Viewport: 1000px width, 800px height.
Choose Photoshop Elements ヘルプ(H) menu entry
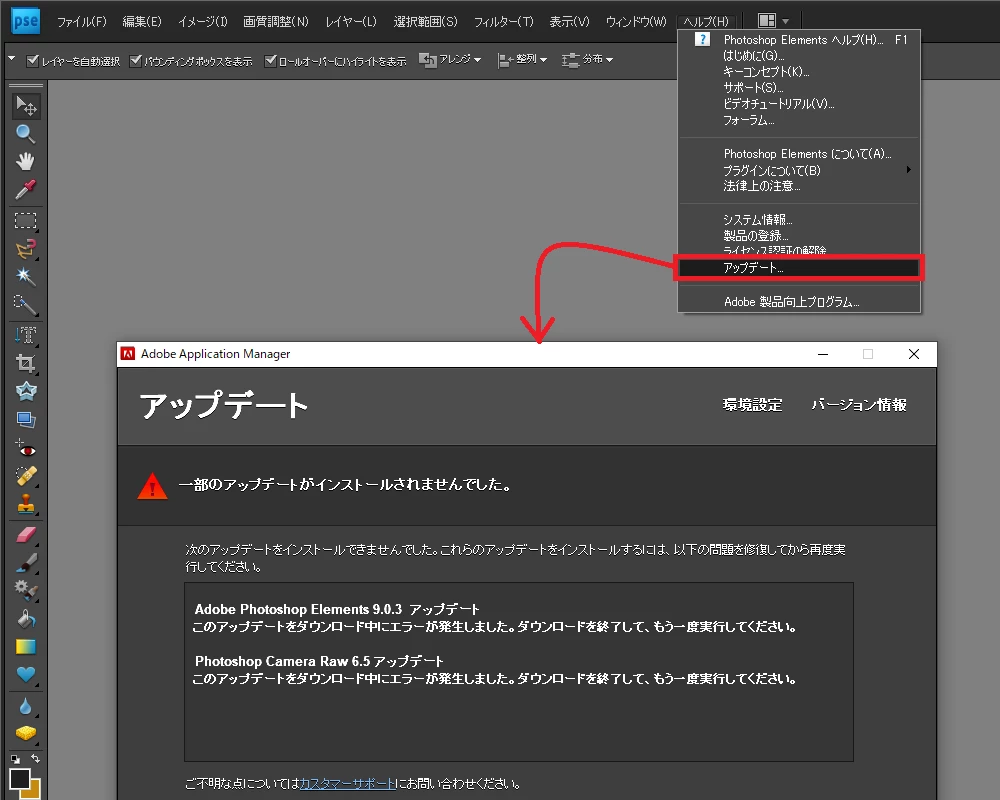(799, 40)
